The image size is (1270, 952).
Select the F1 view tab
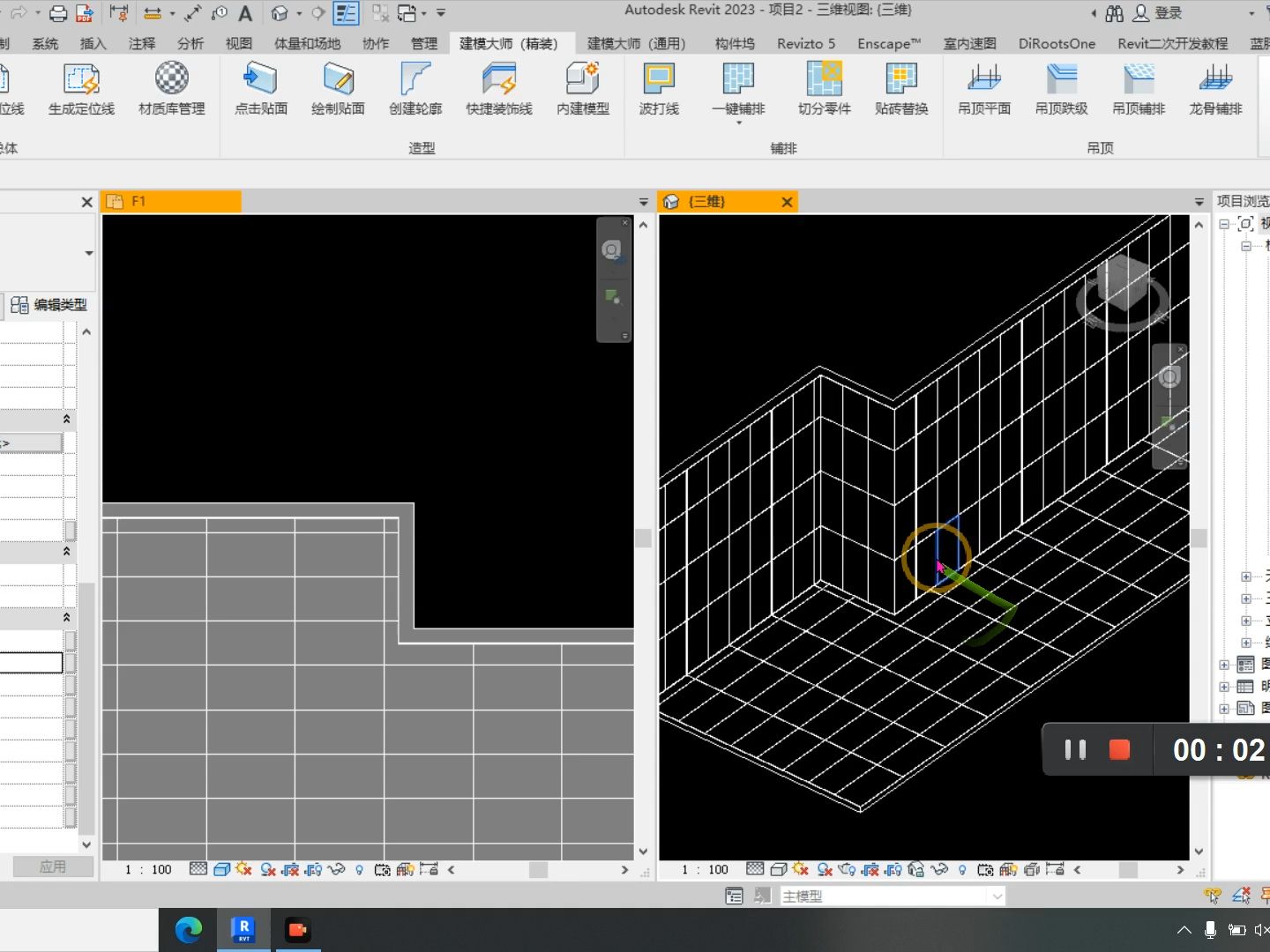pos(171,202)
